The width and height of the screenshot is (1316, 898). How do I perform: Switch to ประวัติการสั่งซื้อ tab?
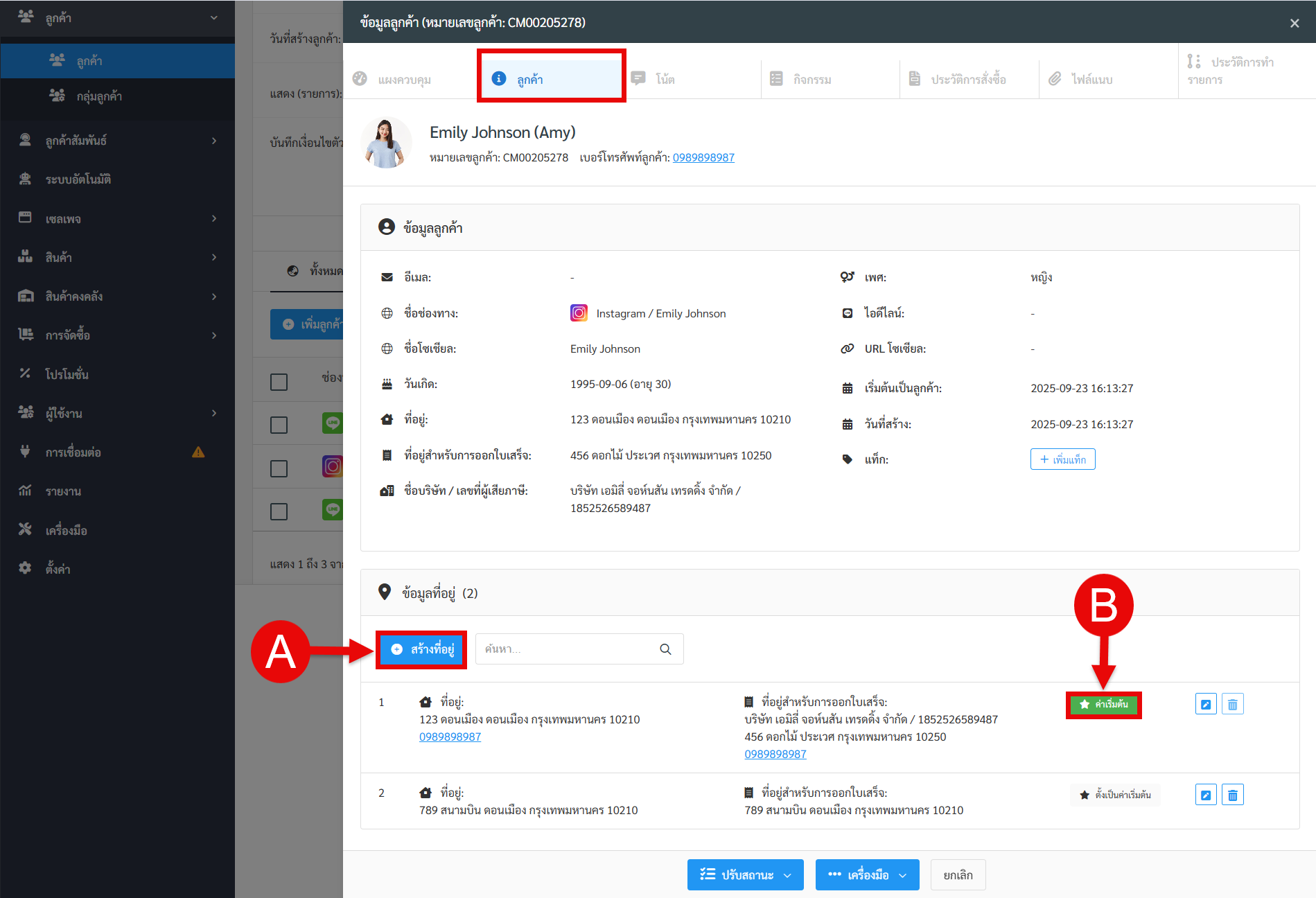(967, 80)
